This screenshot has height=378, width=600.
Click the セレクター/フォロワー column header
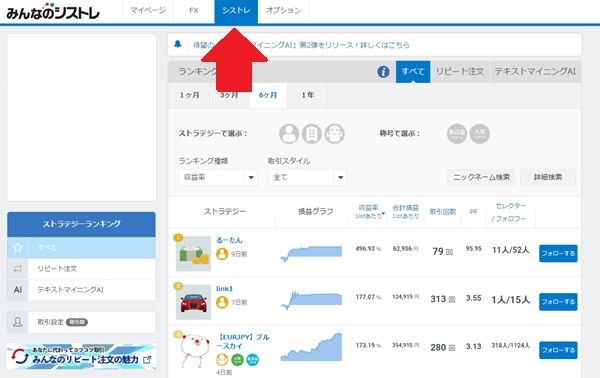point(510,212)
